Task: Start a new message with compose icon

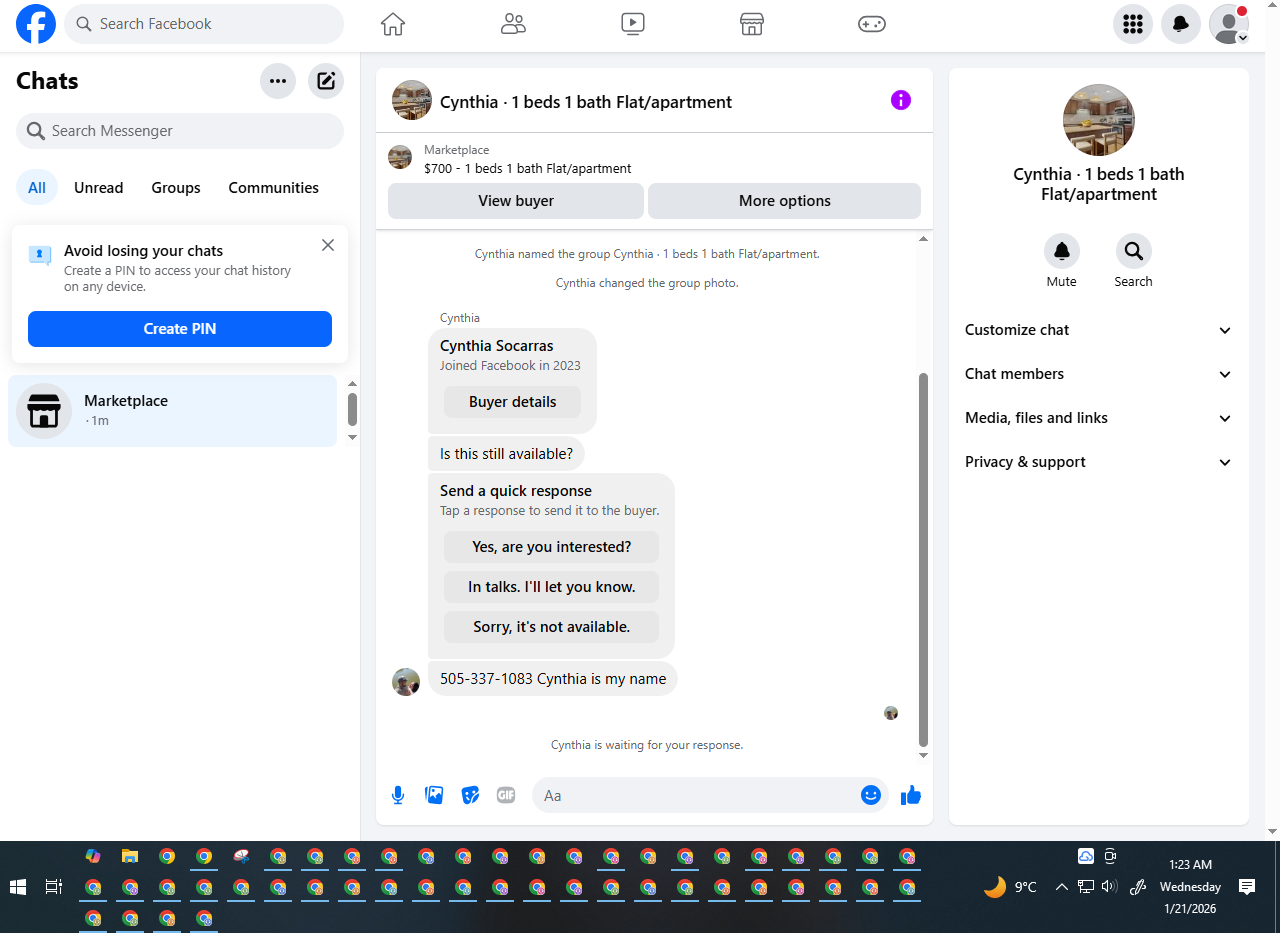Action: [x=326, y=81]
